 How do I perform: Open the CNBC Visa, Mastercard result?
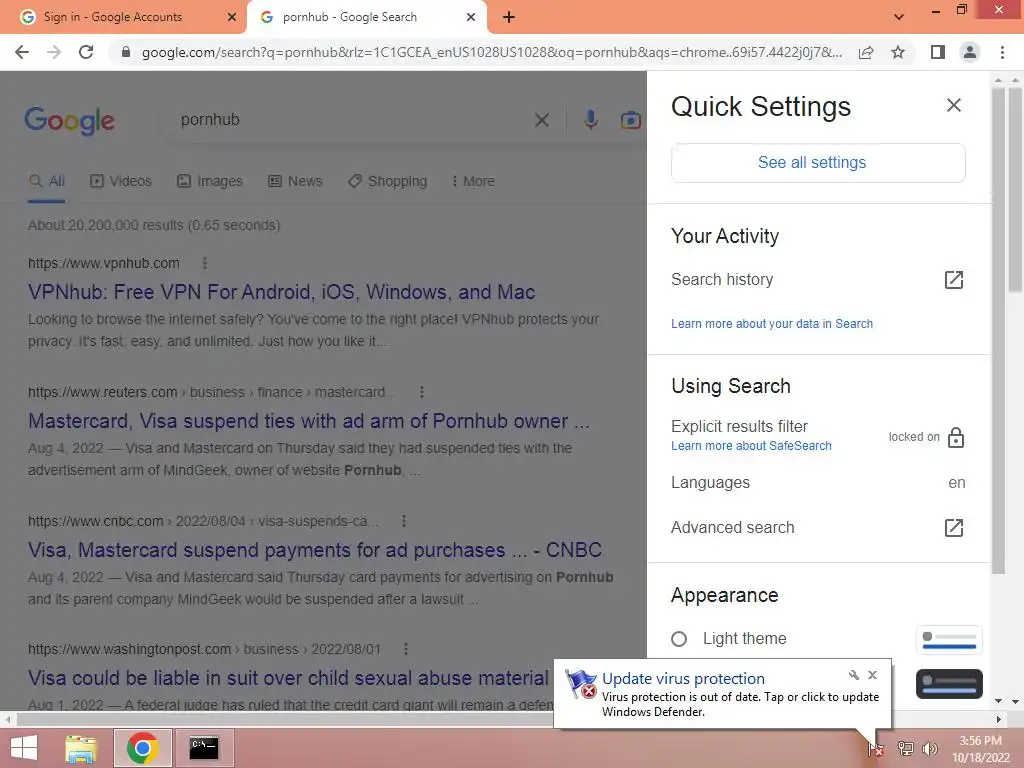click(x=315, y=551)
